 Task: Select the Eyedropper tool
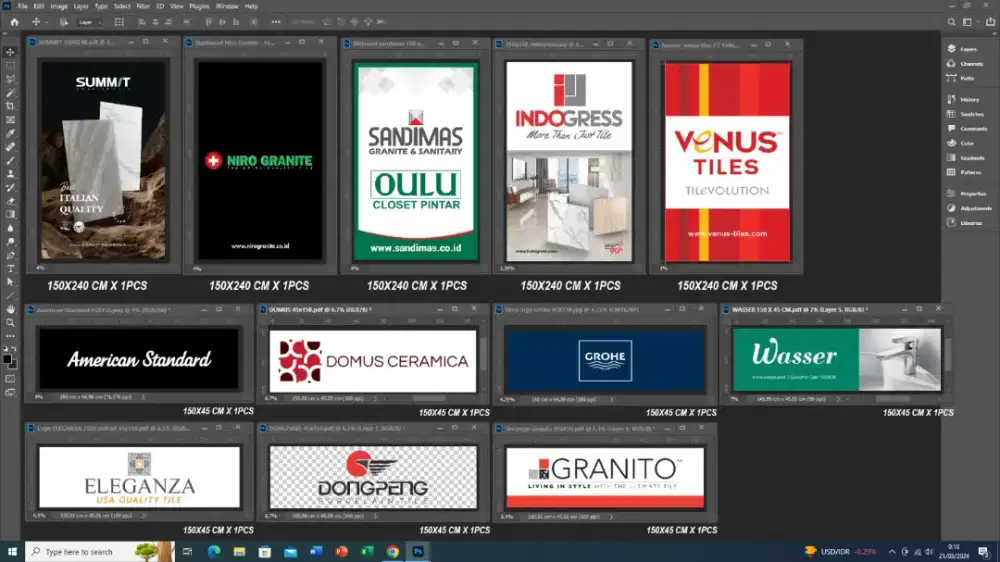point(10,133)
